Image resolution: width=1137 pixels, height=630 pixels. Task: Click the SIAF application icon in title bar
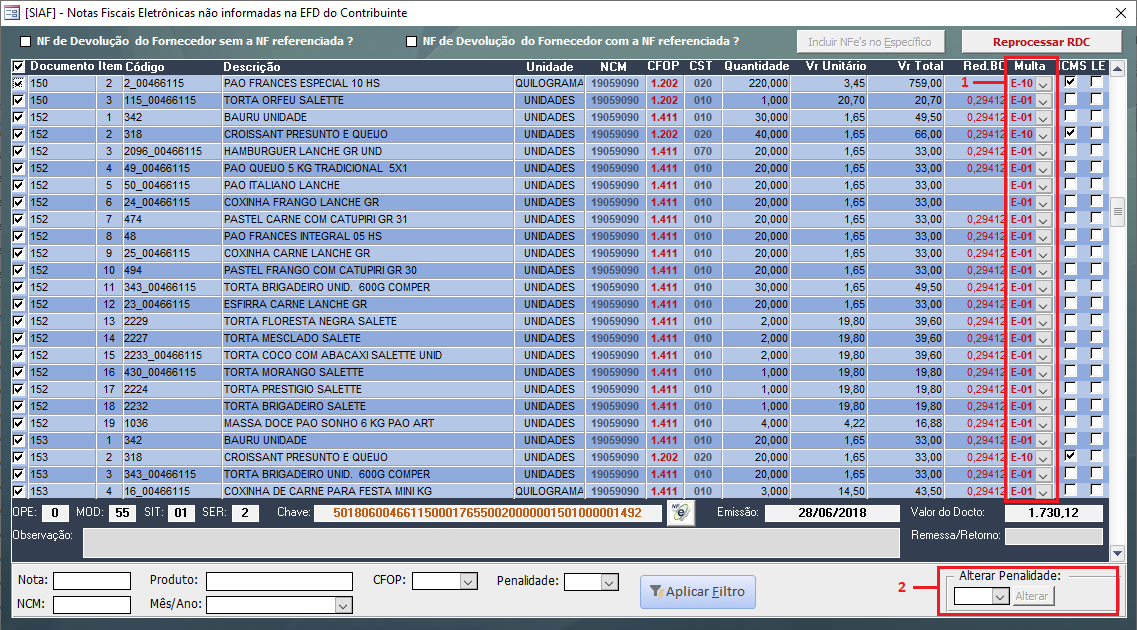tap(12, 13)
